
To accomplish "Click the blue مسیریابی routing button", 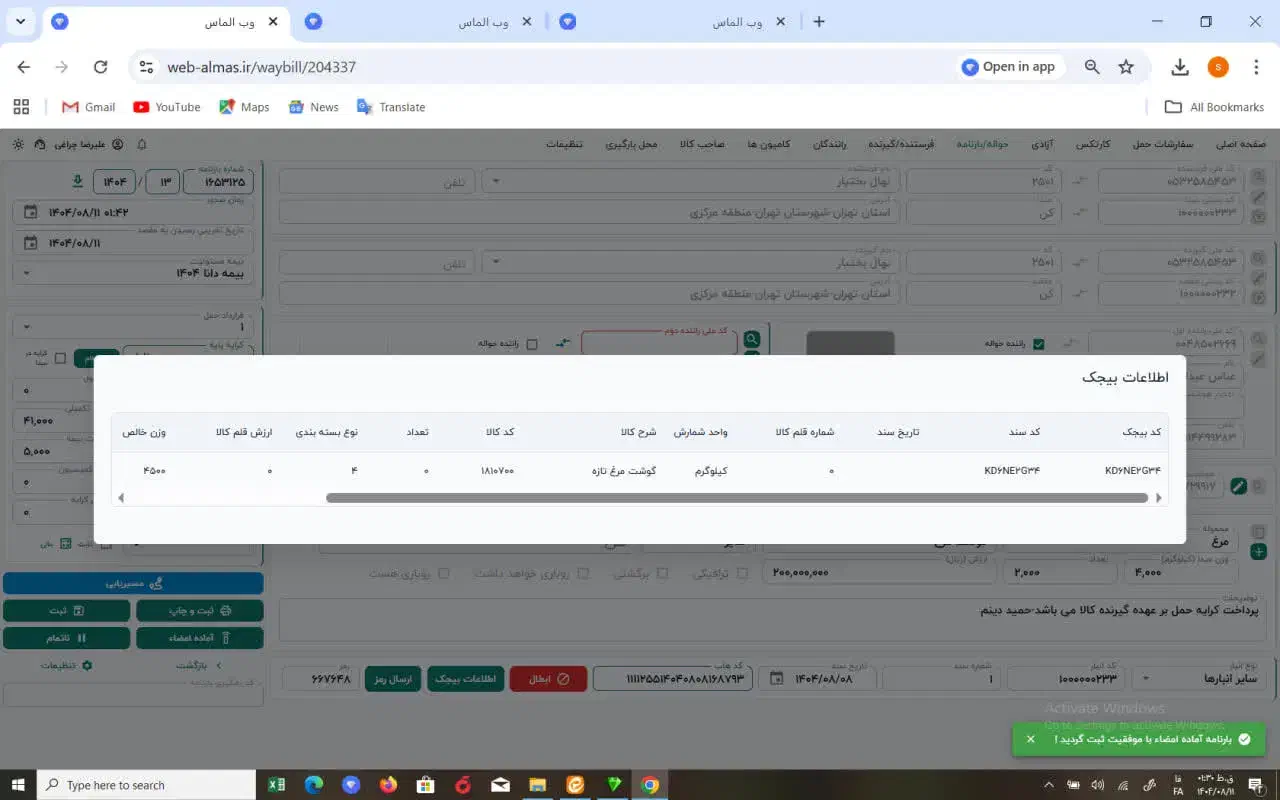I will [x=134, y=583].
